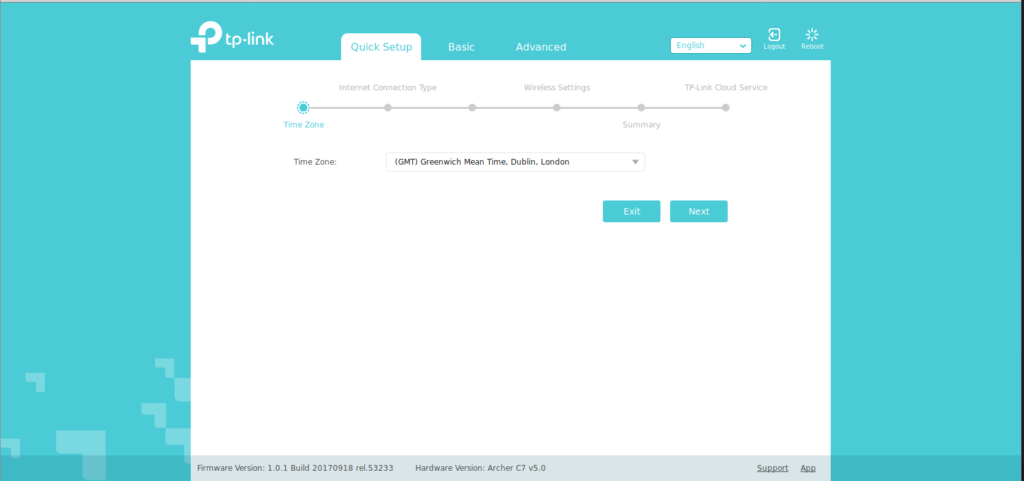1024x481 pixels.
Task: Click the Next button
Action: tap(698, 211)
